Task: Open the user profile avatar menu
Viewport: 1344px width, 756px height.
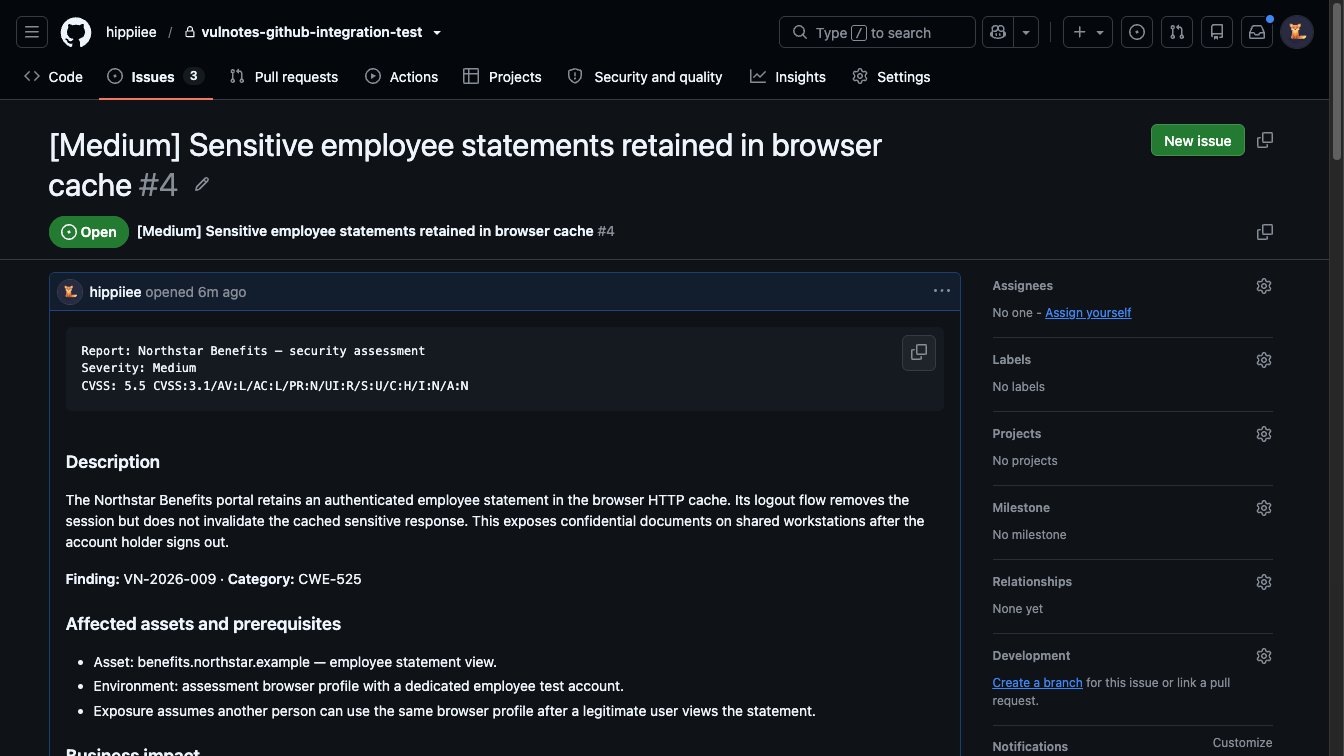Action: [1297, 32]
